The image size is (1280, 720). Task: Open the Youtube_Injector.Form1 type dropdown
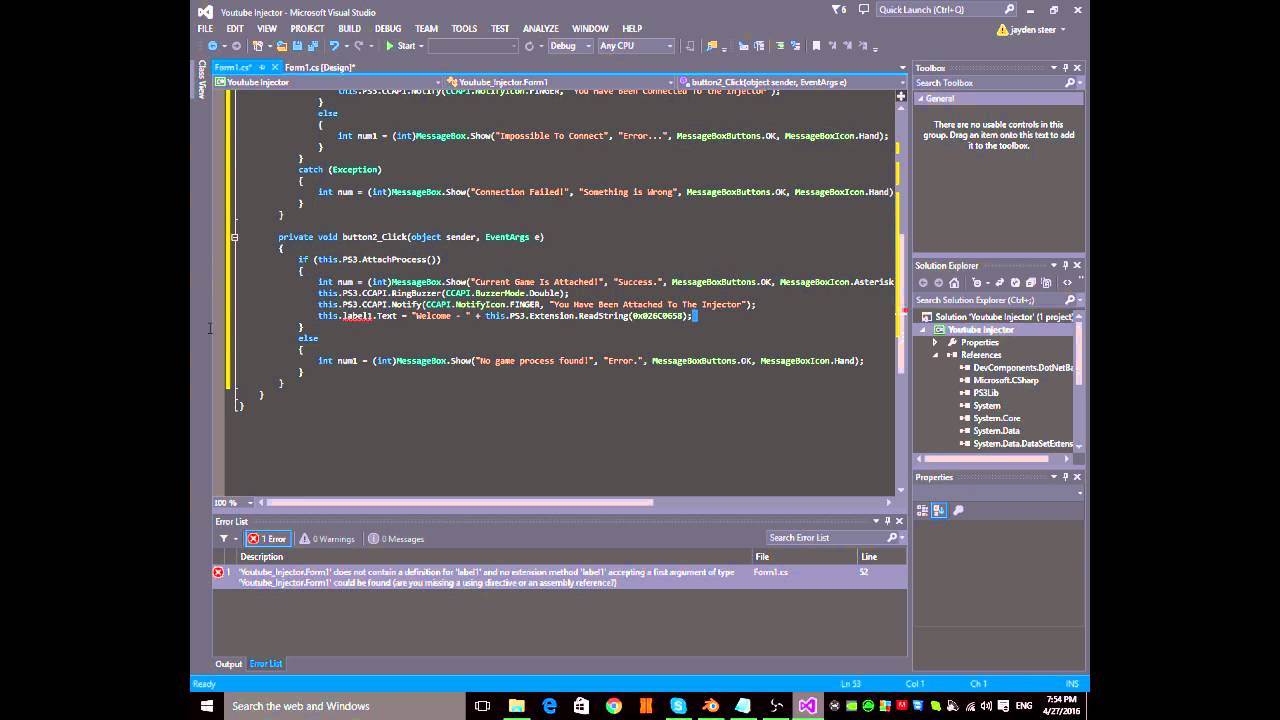(x=560, y=82)
